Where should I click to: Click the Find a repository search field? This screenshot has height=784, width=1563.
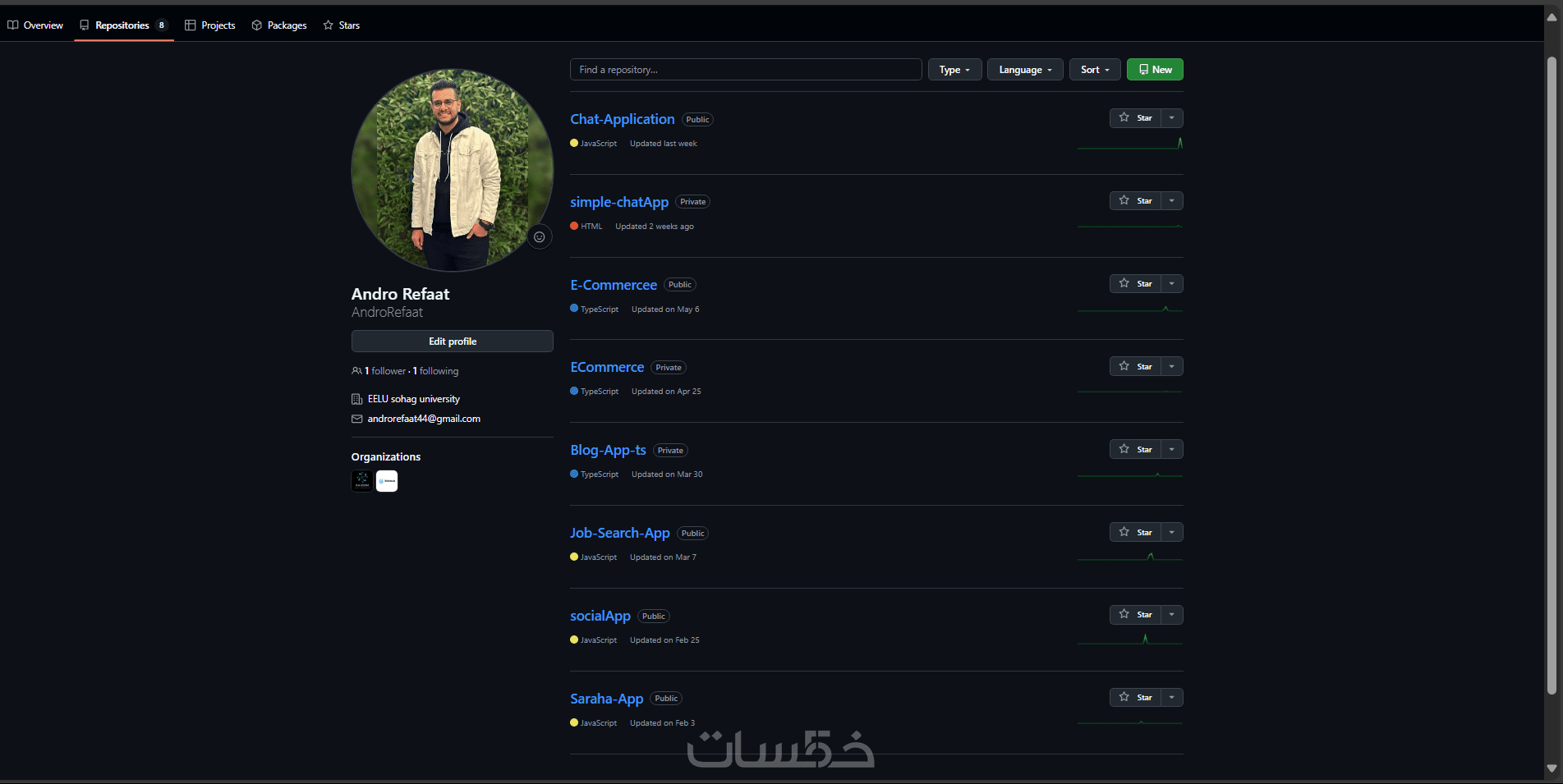tap(746, 70)
